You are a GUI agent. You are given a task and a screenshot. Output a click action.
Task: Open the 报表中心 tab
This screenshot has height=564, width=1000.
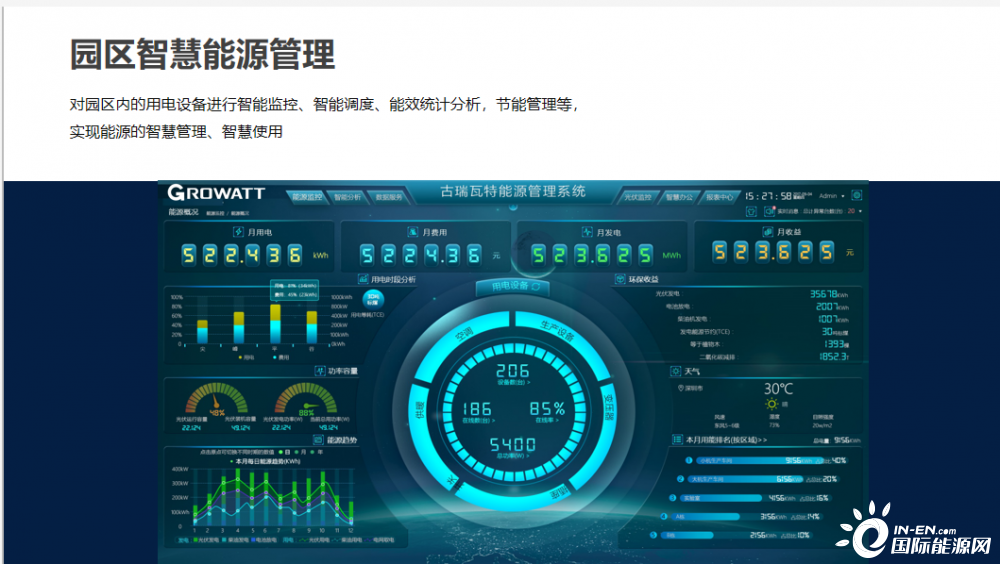click(719, 197)
